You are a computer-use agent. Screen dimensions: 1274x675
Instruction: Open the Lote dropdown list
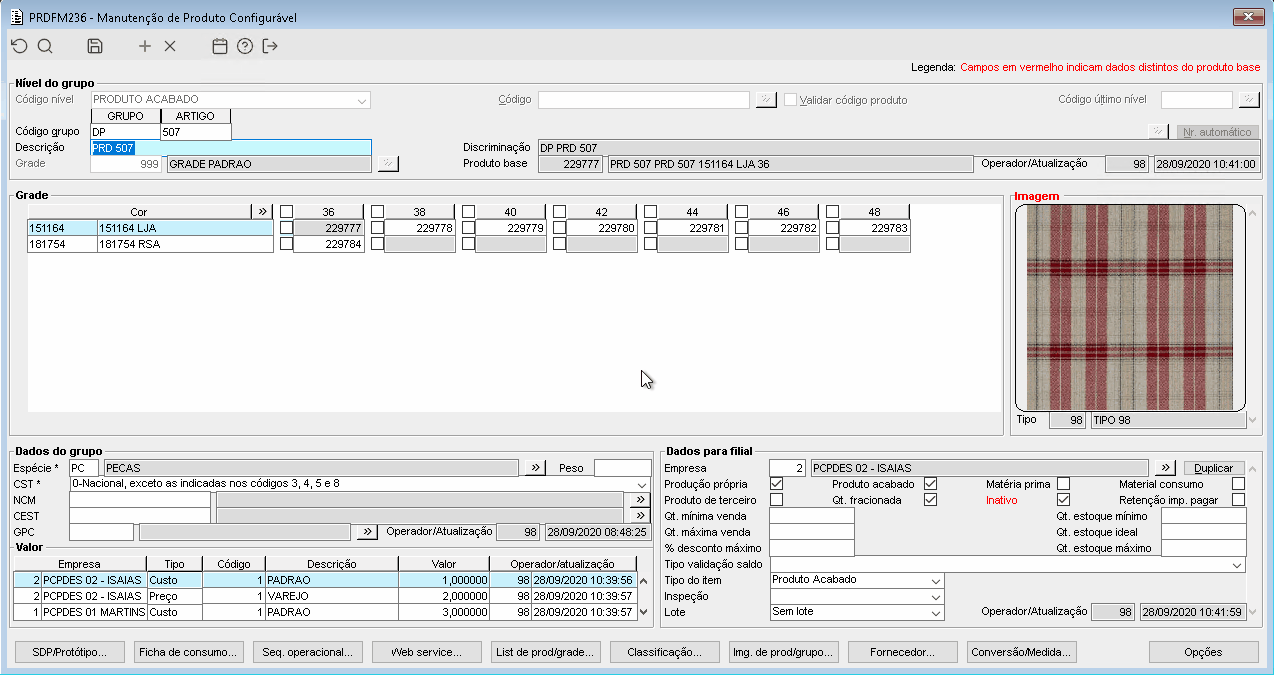936,612
